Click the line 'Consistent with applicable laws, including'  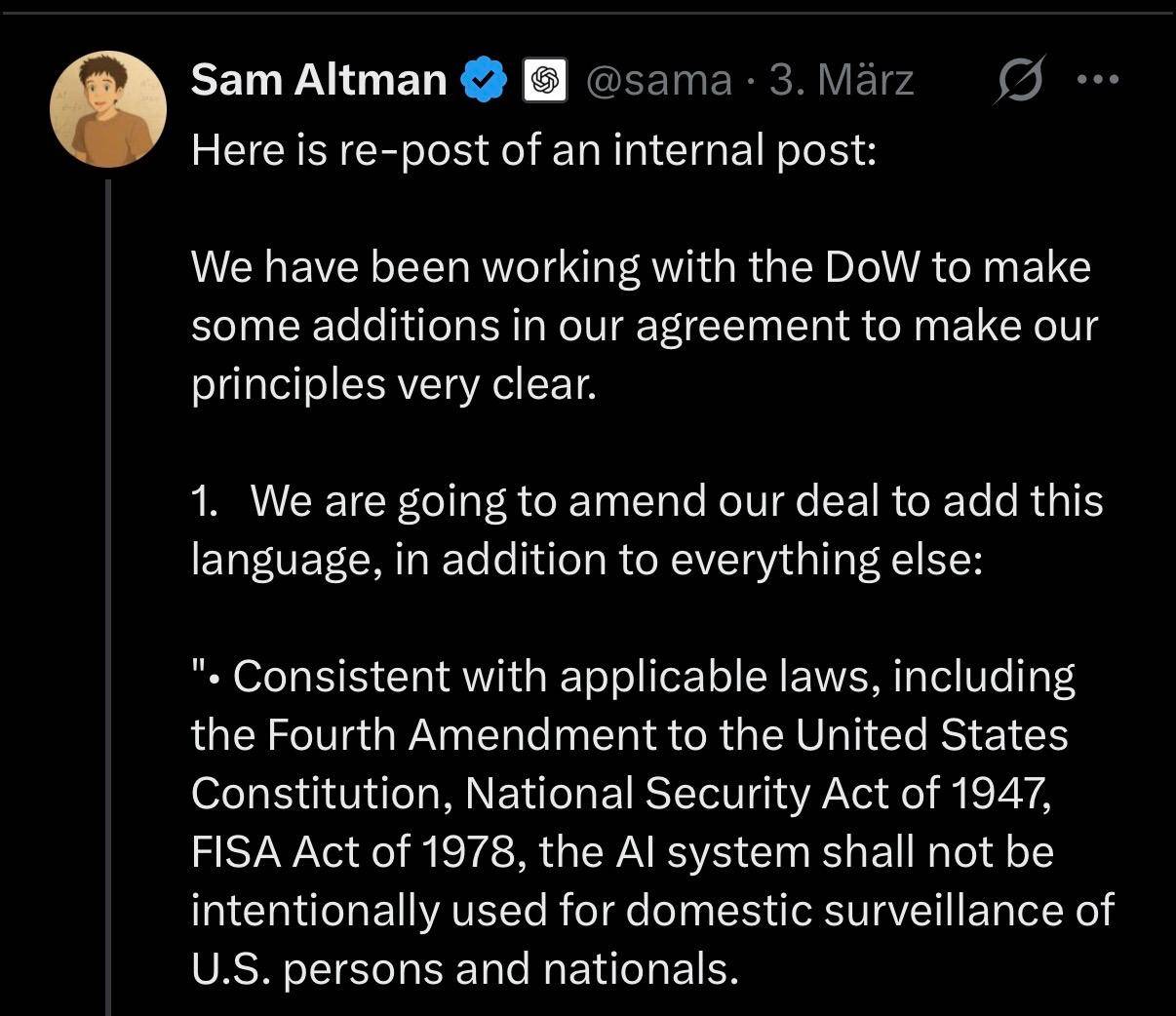pos(653,677)
